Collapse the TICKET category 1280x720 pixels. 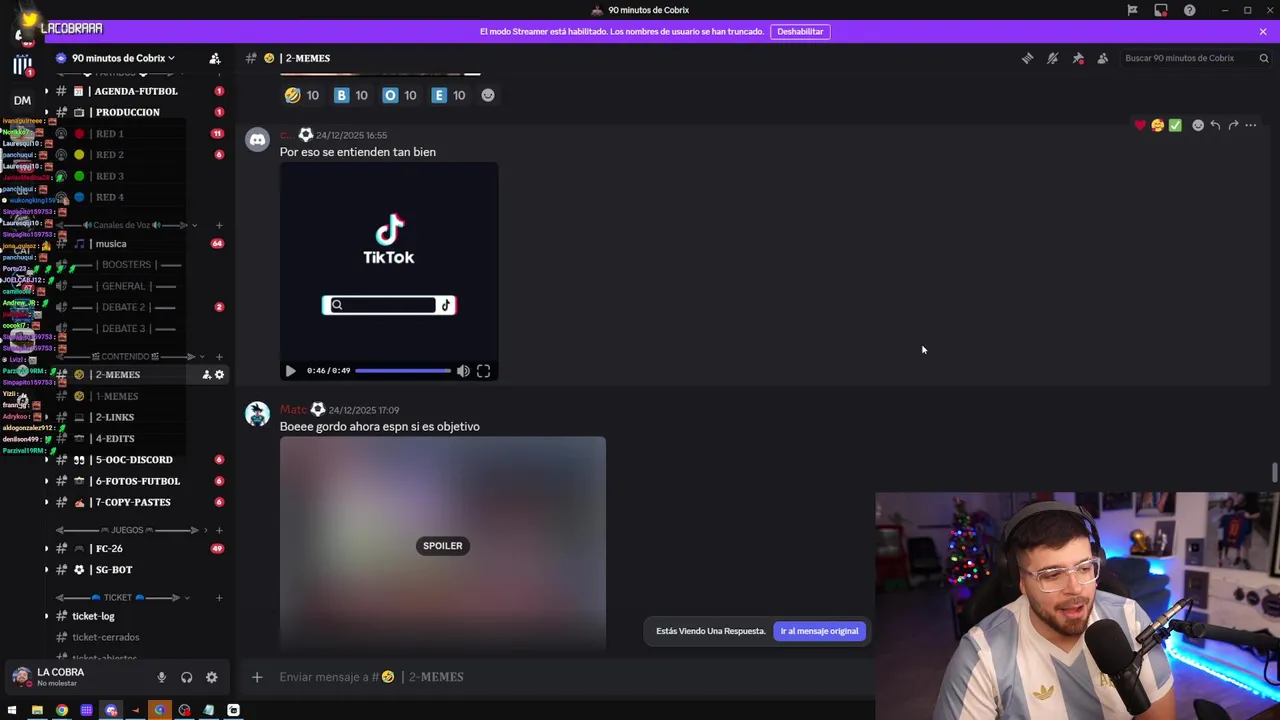(123, 598)
